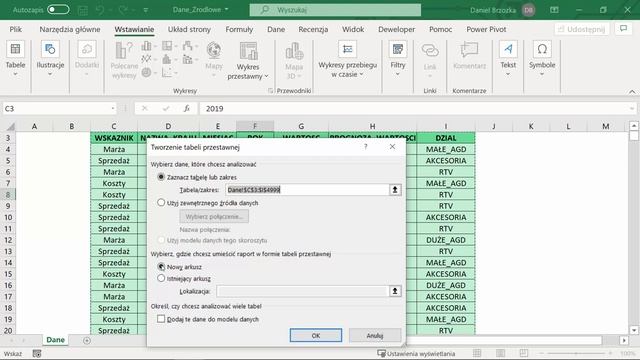Open the Filtry group
640x360 pixels.
pyautogui.click(x=398, y=60)
